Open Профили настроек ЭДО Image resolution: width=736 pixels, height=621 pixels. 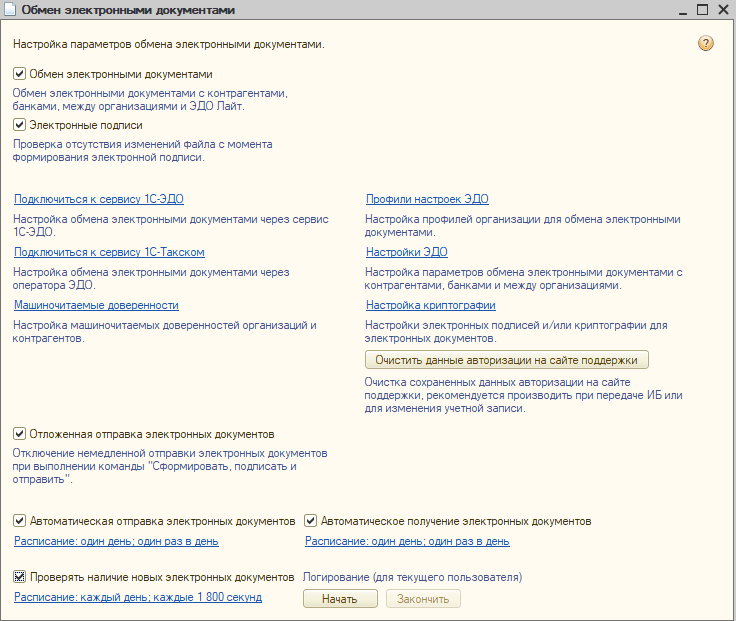(x=427, y=199)
